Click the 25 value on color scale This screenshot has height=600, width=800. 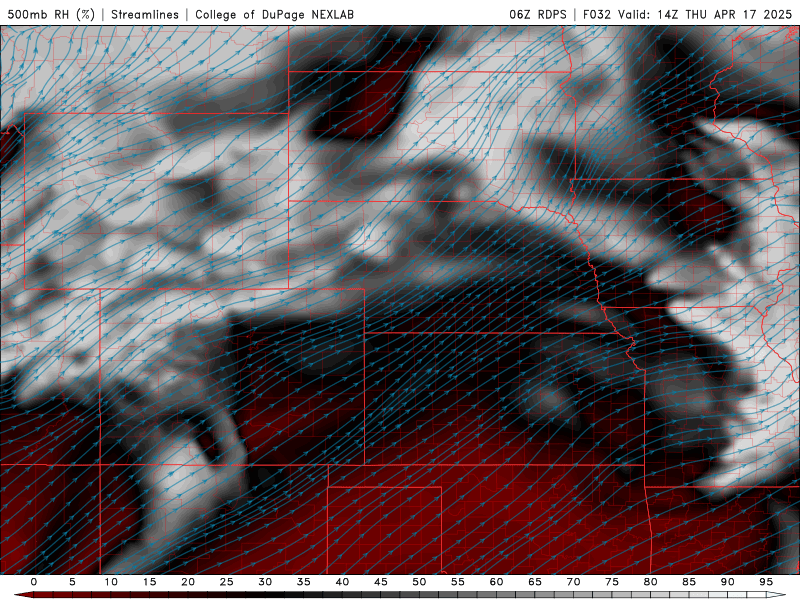227,582
